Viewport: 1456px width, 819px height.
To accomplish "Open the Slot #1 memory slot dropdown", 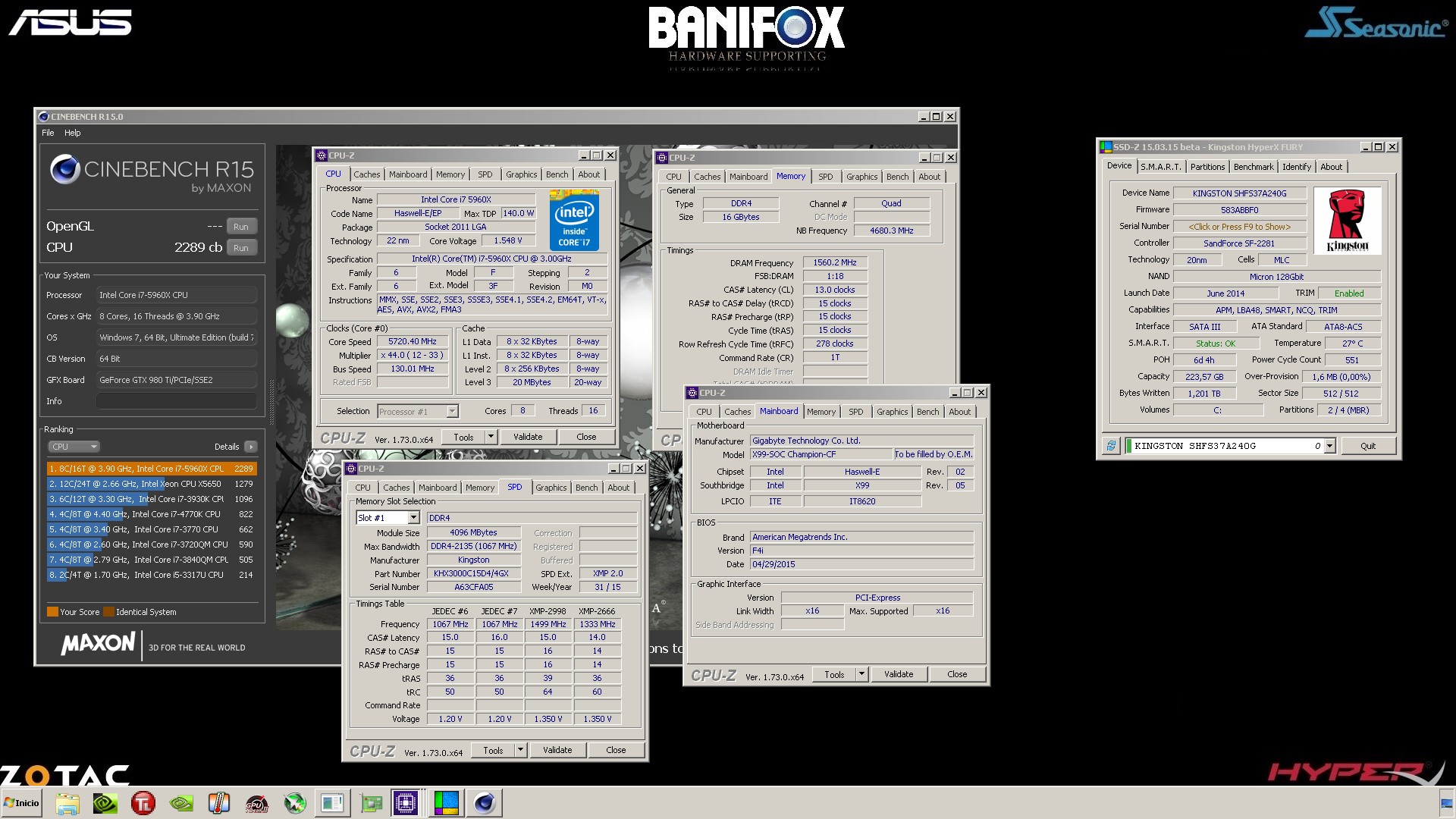I will [413, 518].
